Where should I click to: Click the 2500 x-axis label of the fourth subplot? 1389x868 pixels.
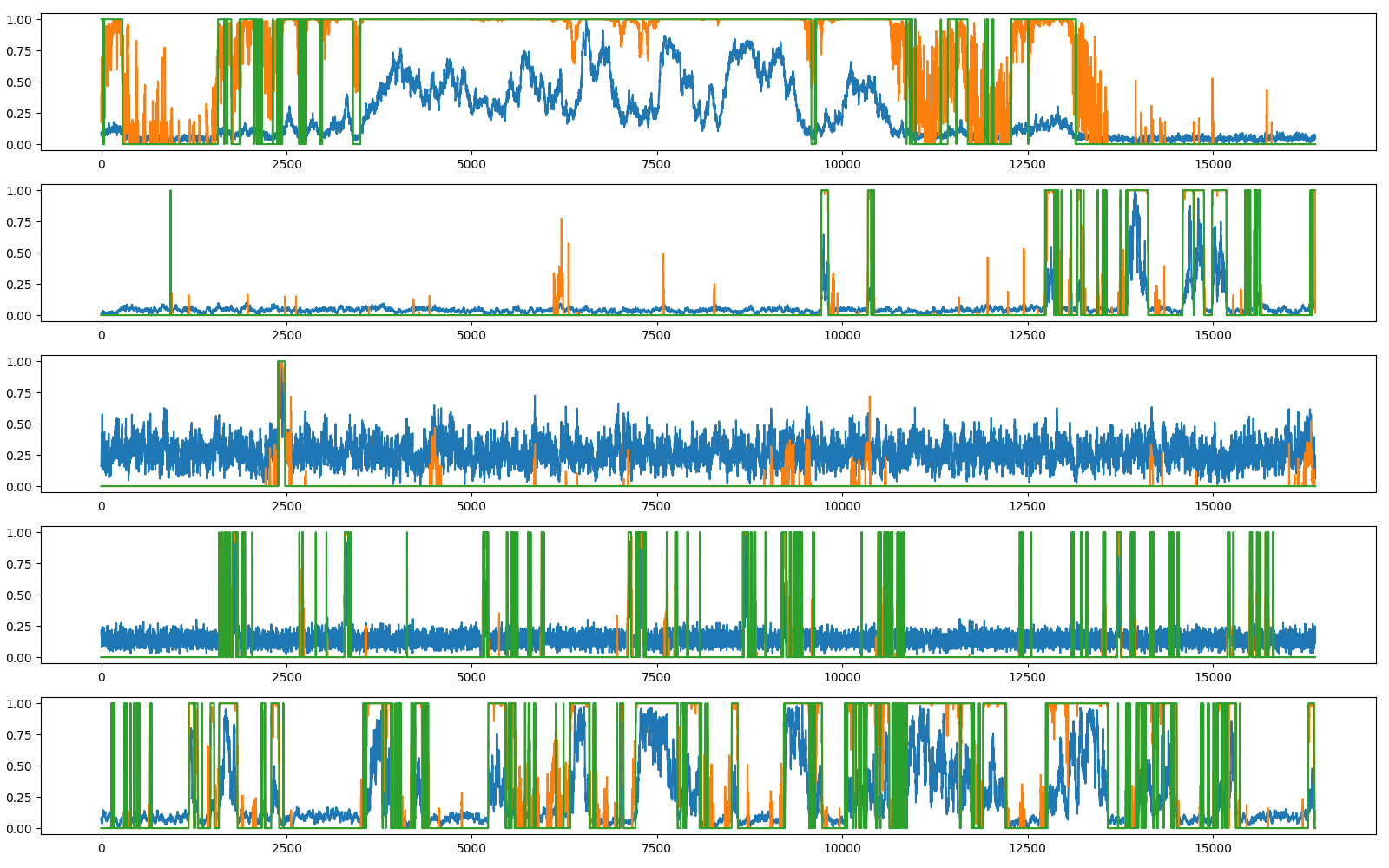(x=286, y=677)
